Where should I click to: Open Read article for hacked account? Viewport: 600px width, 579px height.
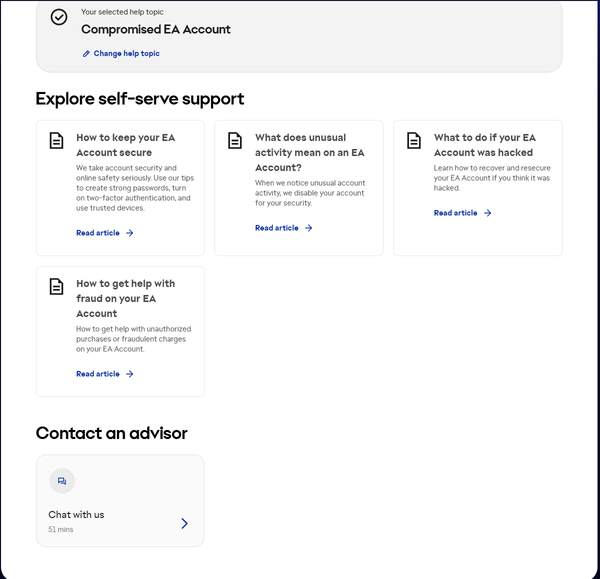(x=456, y=213)
